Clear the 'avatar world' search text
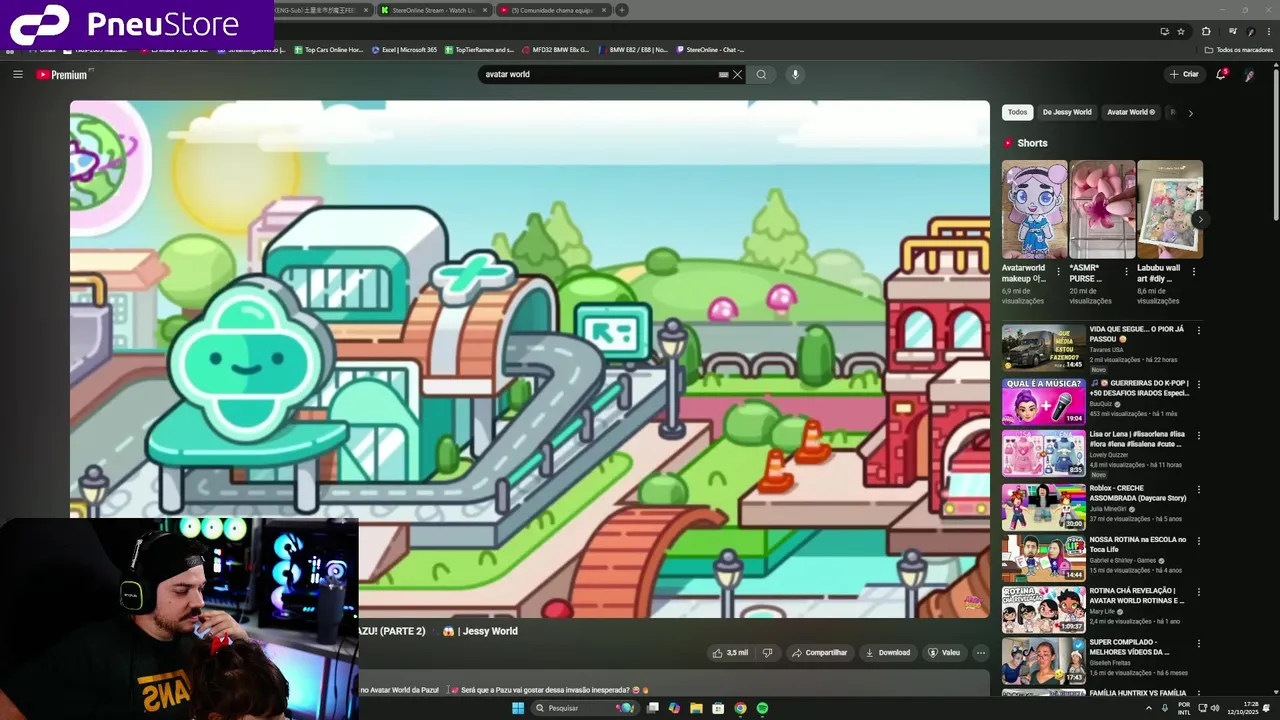The image size is (1280, 720). pos(738,74)
